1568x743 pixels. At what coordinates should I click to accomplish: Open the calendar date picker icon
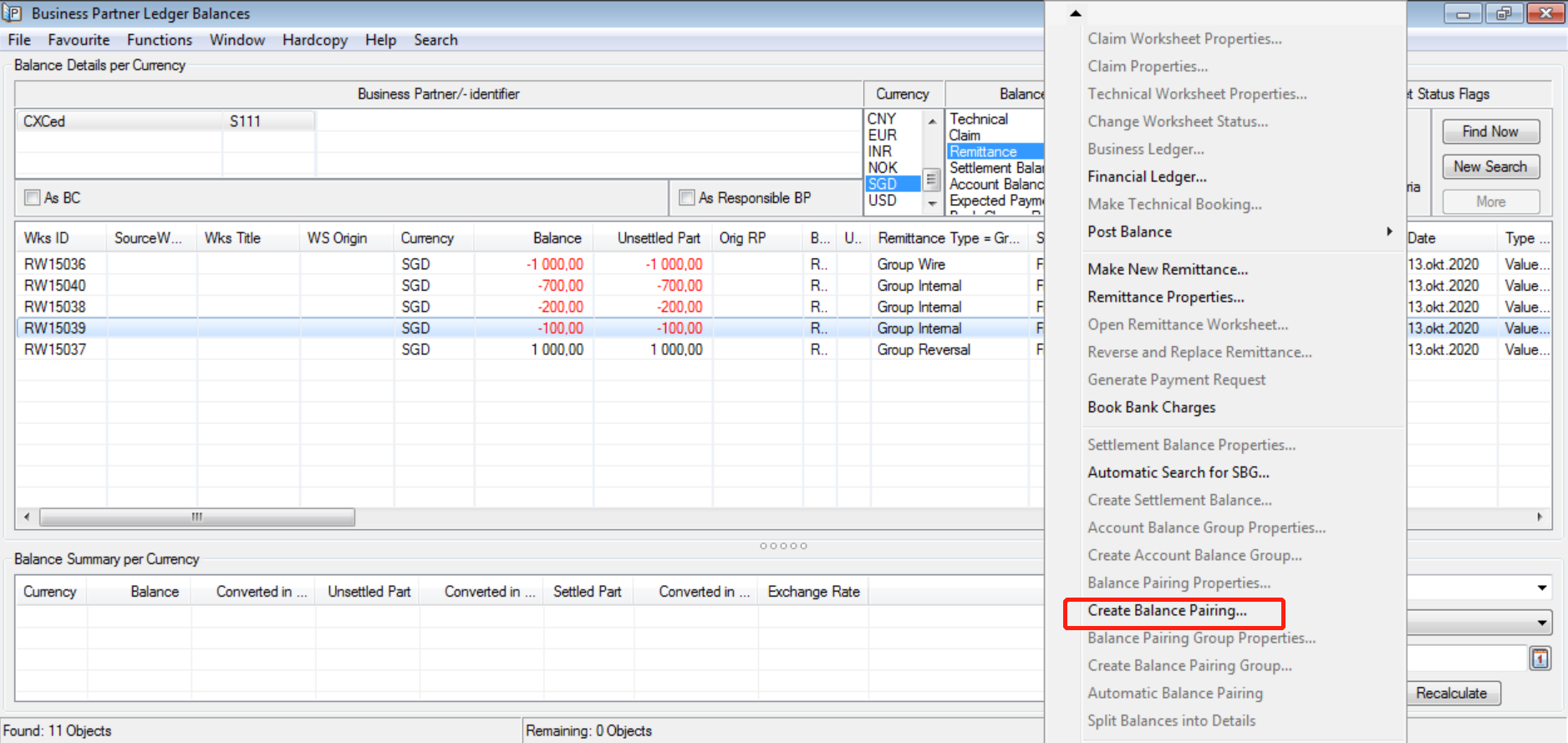coord(1540,659)
